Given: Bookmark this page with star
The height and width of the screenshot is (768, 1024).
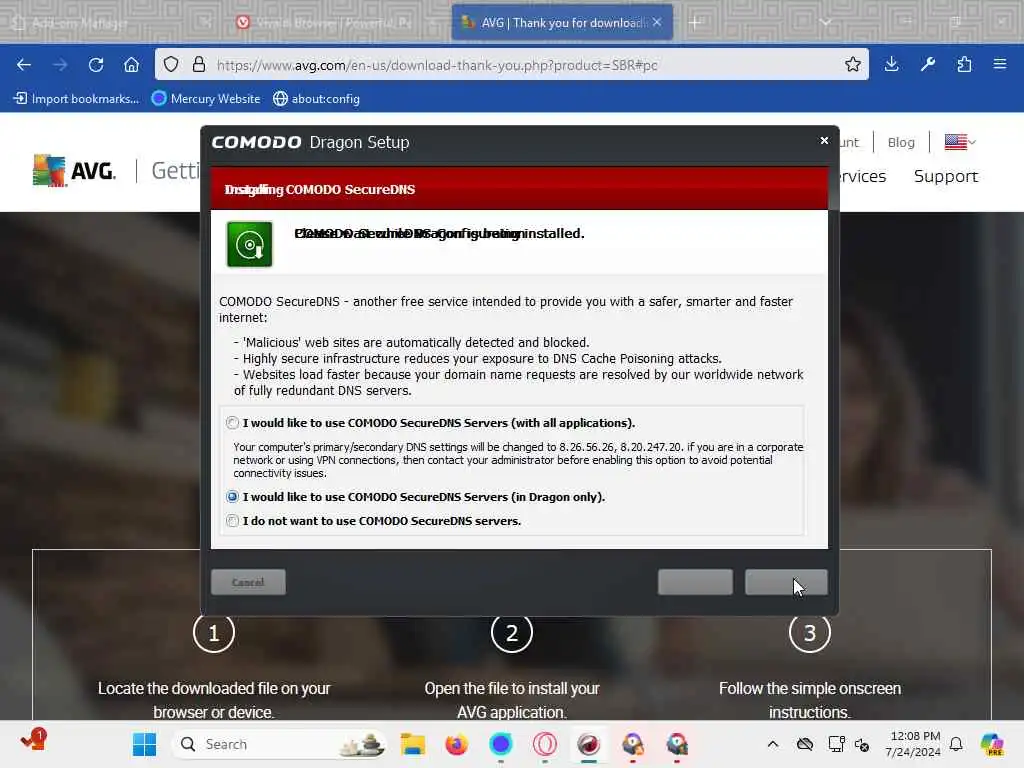Looking at the screenshot, I should point(852,65).
